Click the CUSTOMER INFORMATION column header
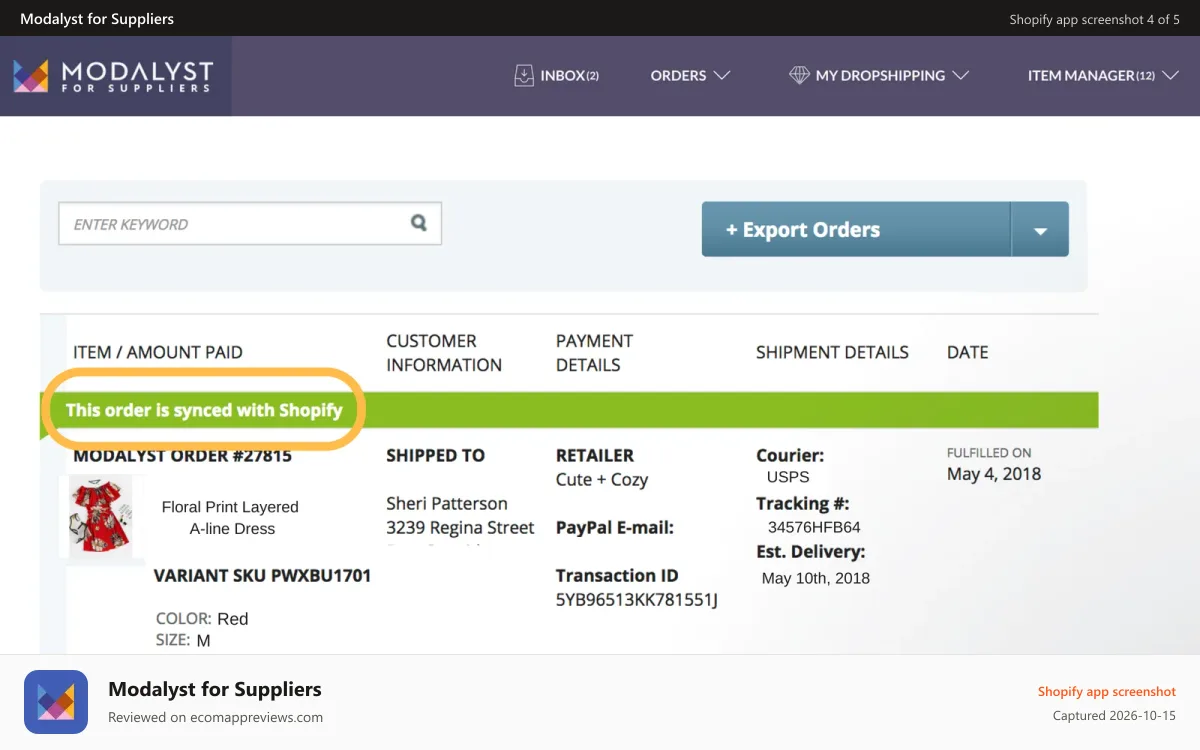 (x=444, y=353)
